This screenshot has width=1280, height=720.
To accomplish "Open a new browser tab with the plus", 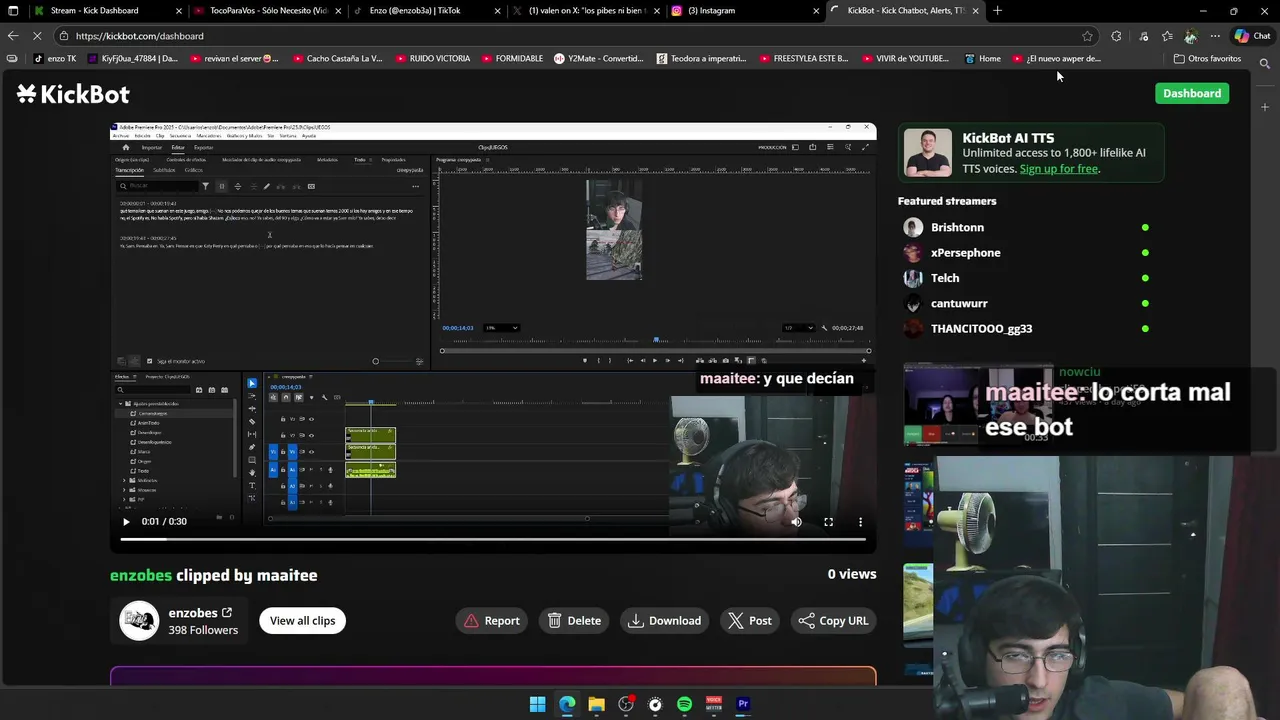I will coord(997,11).
